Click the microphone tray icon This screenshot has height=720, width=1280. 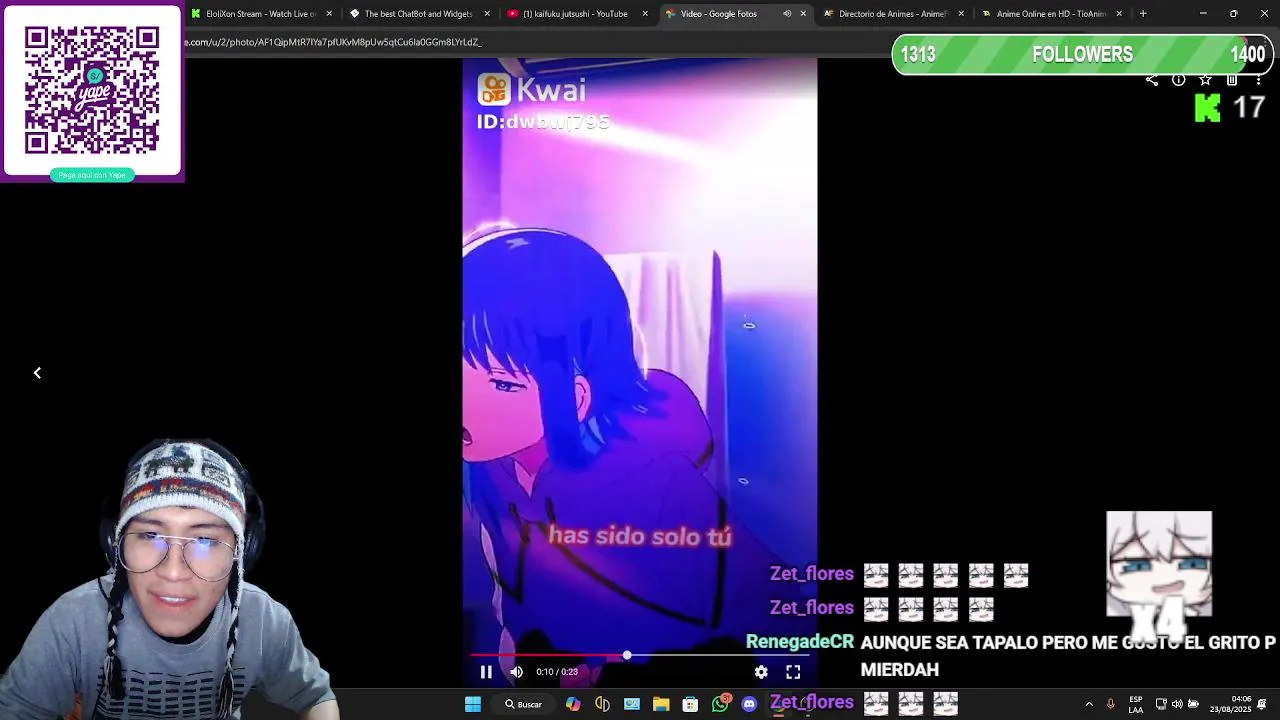[1110, 704]
